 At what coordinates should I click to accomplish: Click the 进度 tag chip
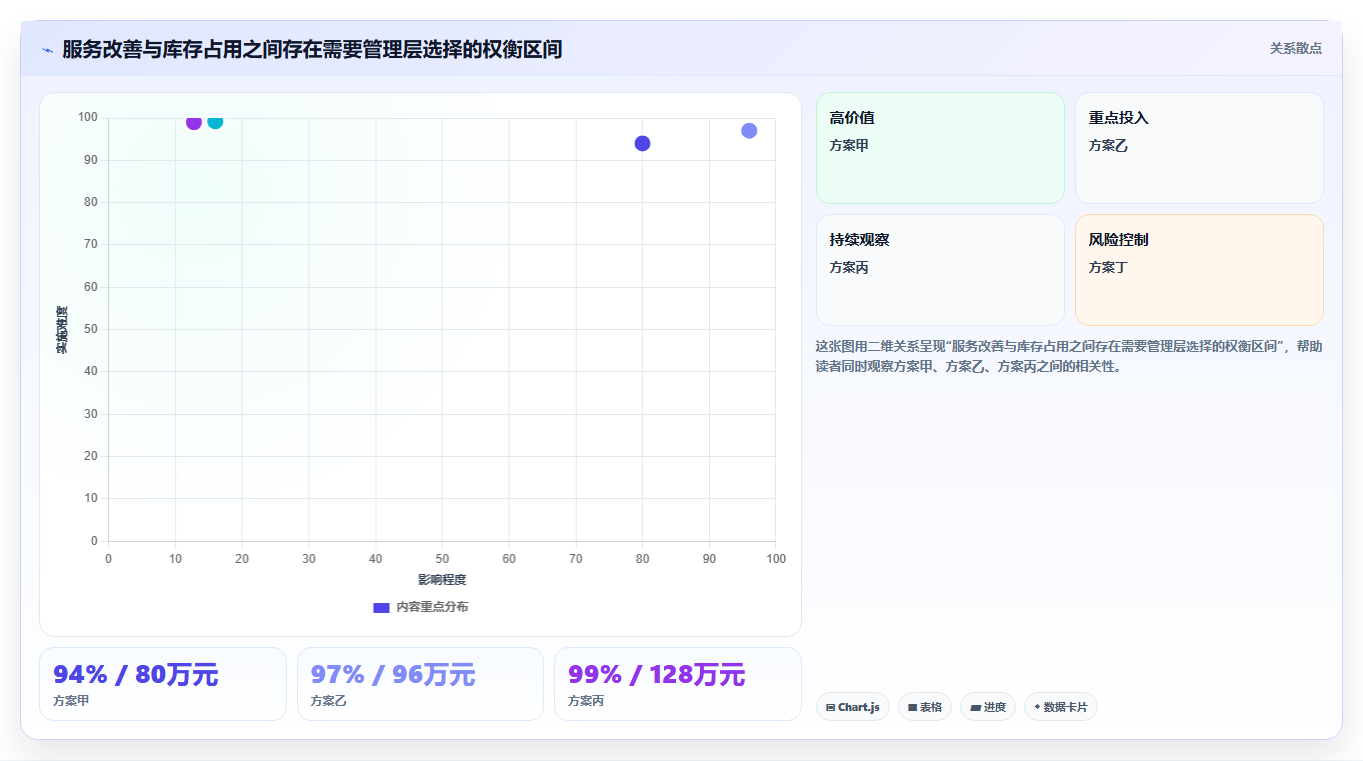[988, 707]
